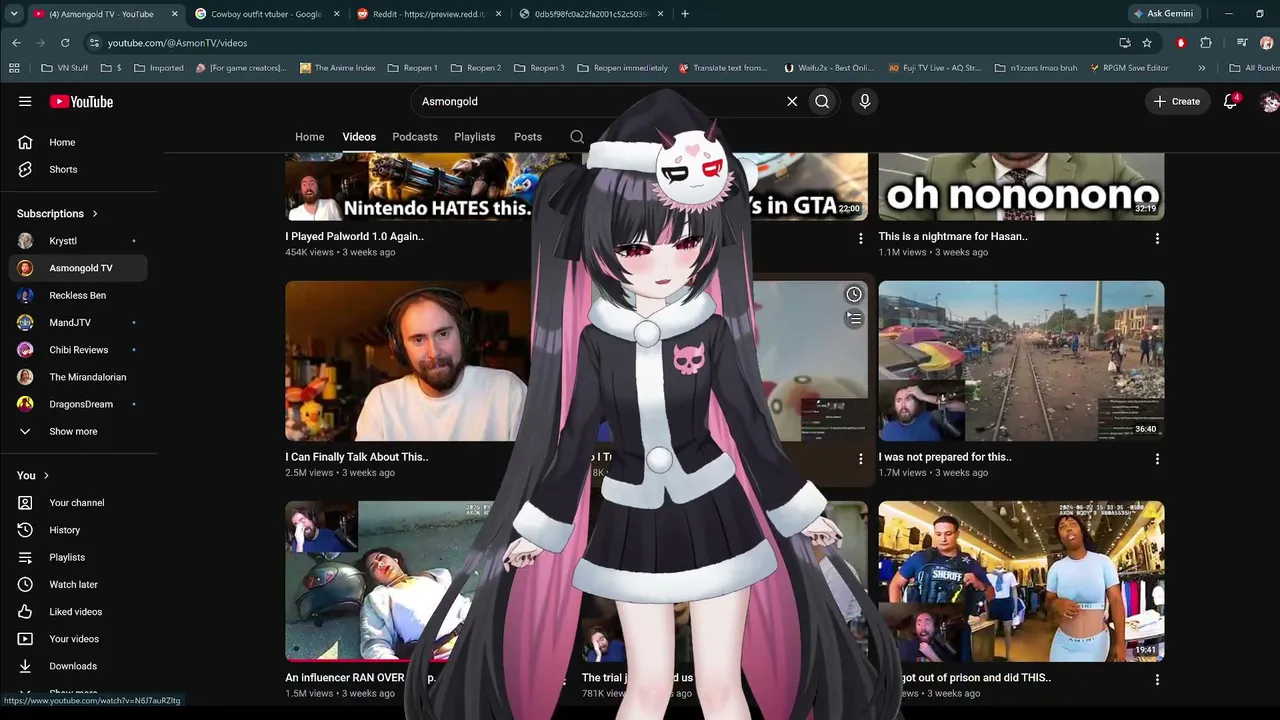The height and width of the screenshot is (720, 1280).
Task: Open the Reopen immedietaly bookmarks folder
Action: click(x=622, y=68)
